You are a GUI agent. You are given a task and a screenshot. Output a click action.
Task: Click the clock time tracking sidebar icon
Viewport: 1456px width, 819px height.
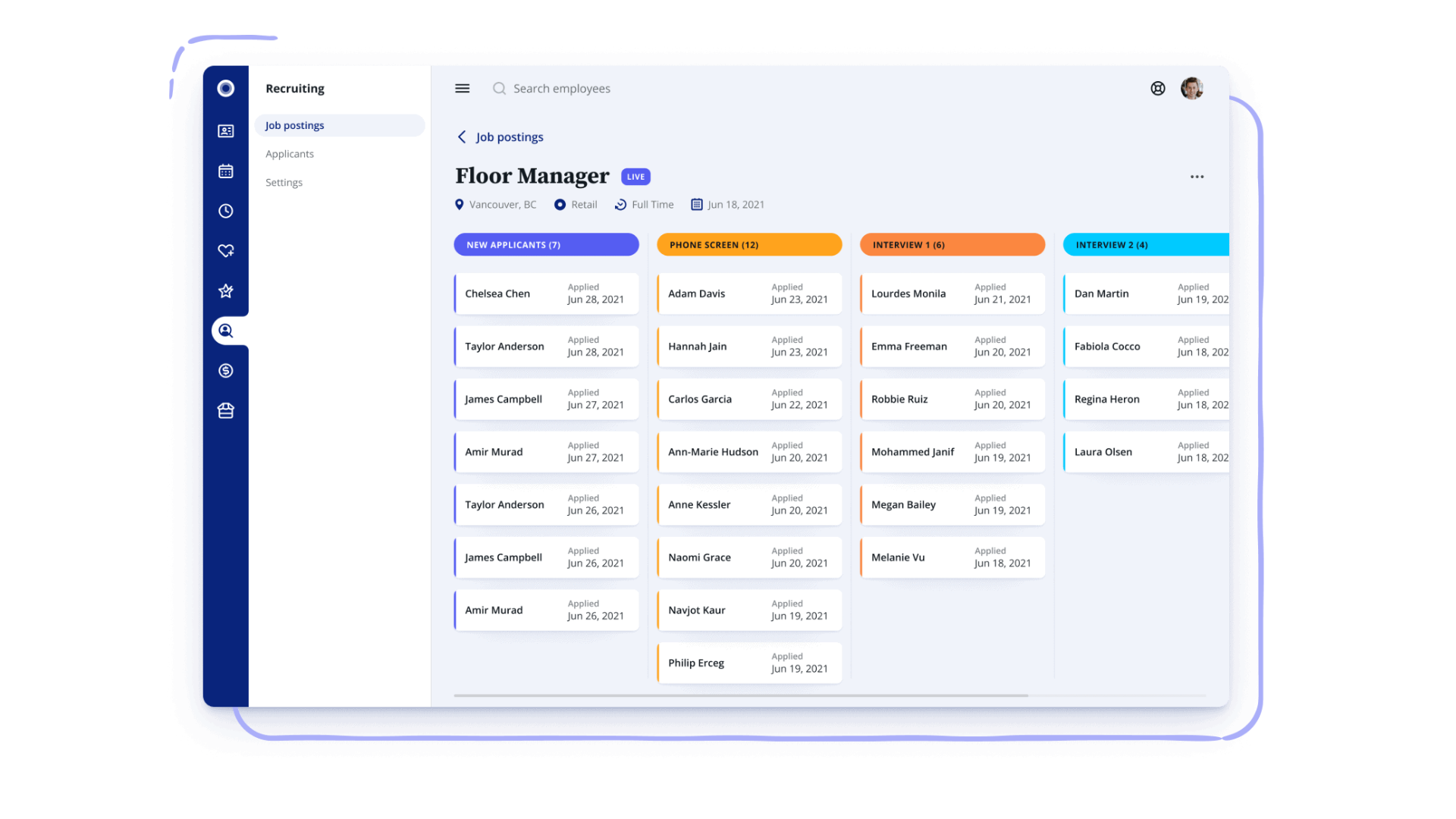pos(225,211)
